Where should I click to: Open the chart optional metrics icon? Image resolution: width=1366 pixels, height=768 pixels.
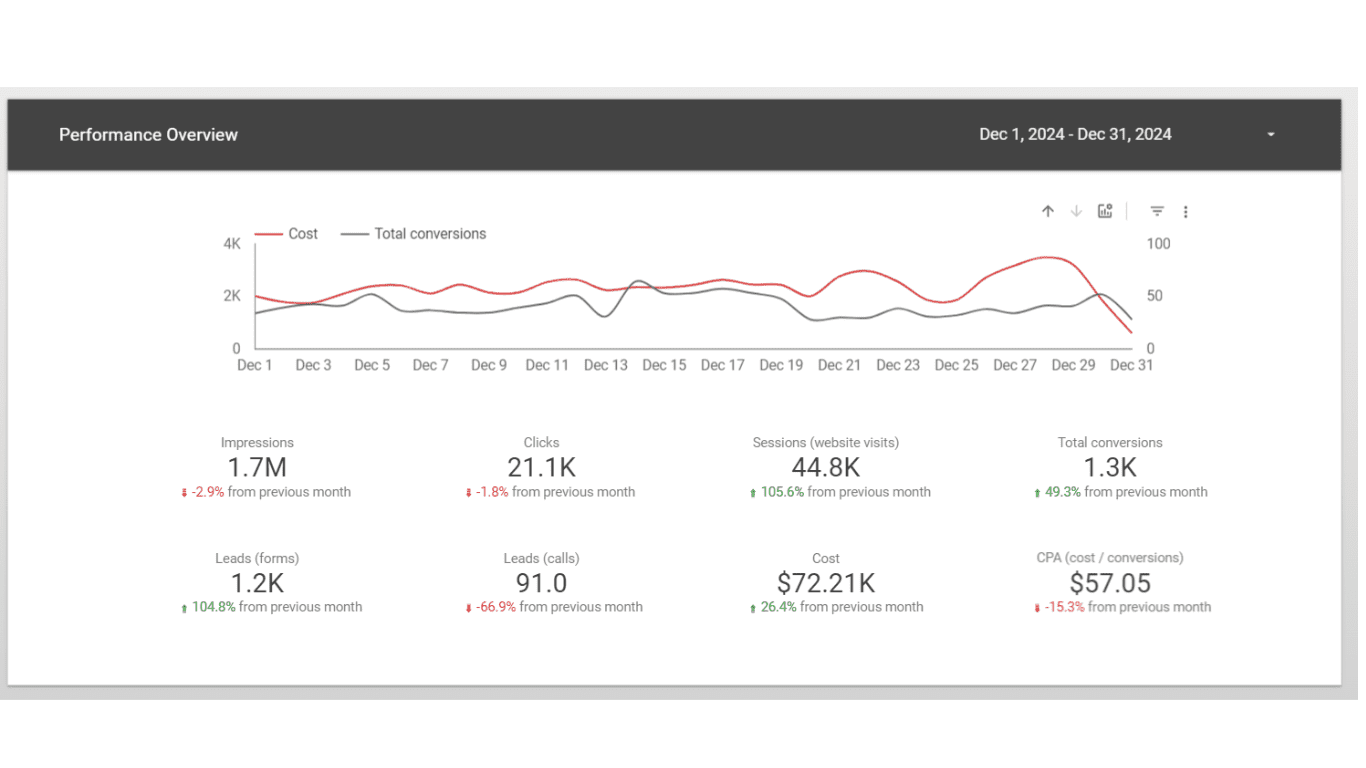(1105, 211)
